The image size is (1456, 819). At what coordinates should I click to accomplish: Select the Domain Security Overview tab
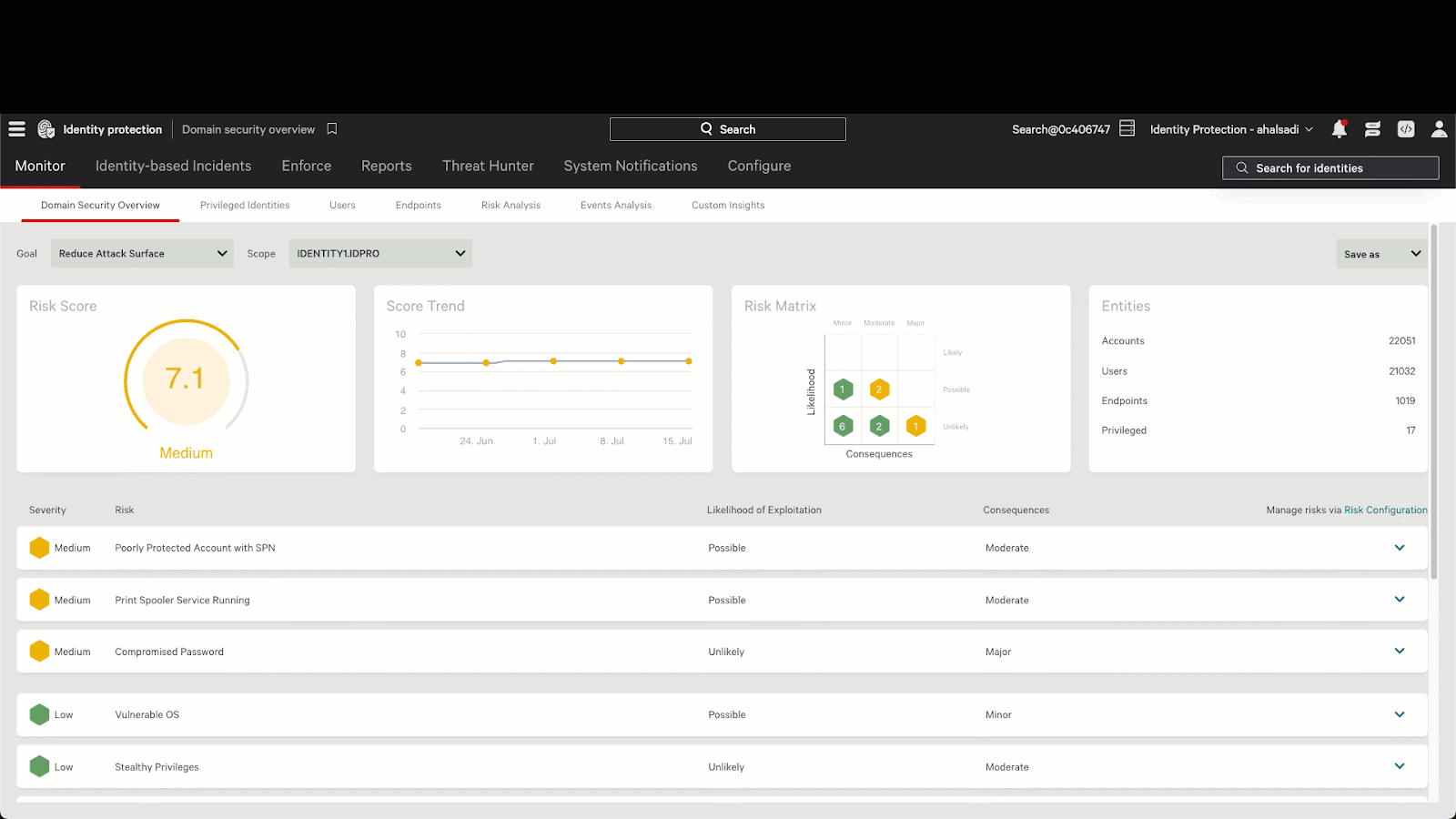[x=100, y=205]
